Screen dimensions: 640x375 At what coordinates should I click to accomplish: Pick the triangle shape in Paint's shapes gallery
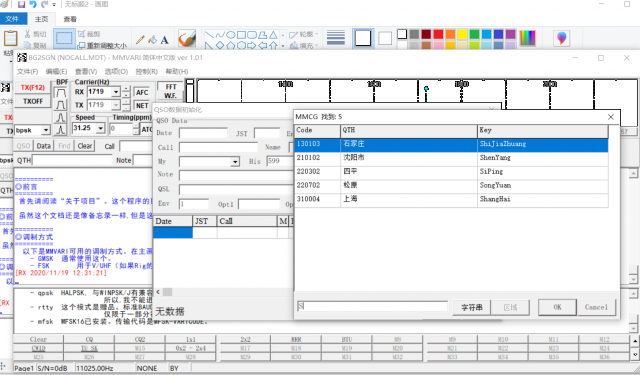click(x=273, y=35)
